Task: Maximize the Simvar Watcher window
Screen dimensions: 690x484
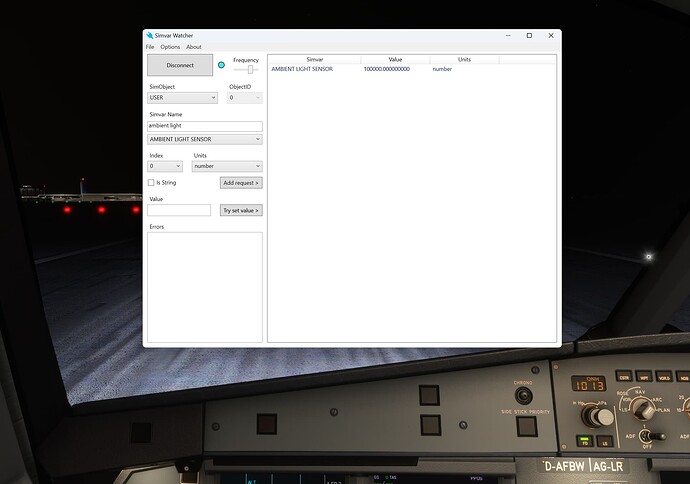Action: pyautogui.click(x=529, y=36)
